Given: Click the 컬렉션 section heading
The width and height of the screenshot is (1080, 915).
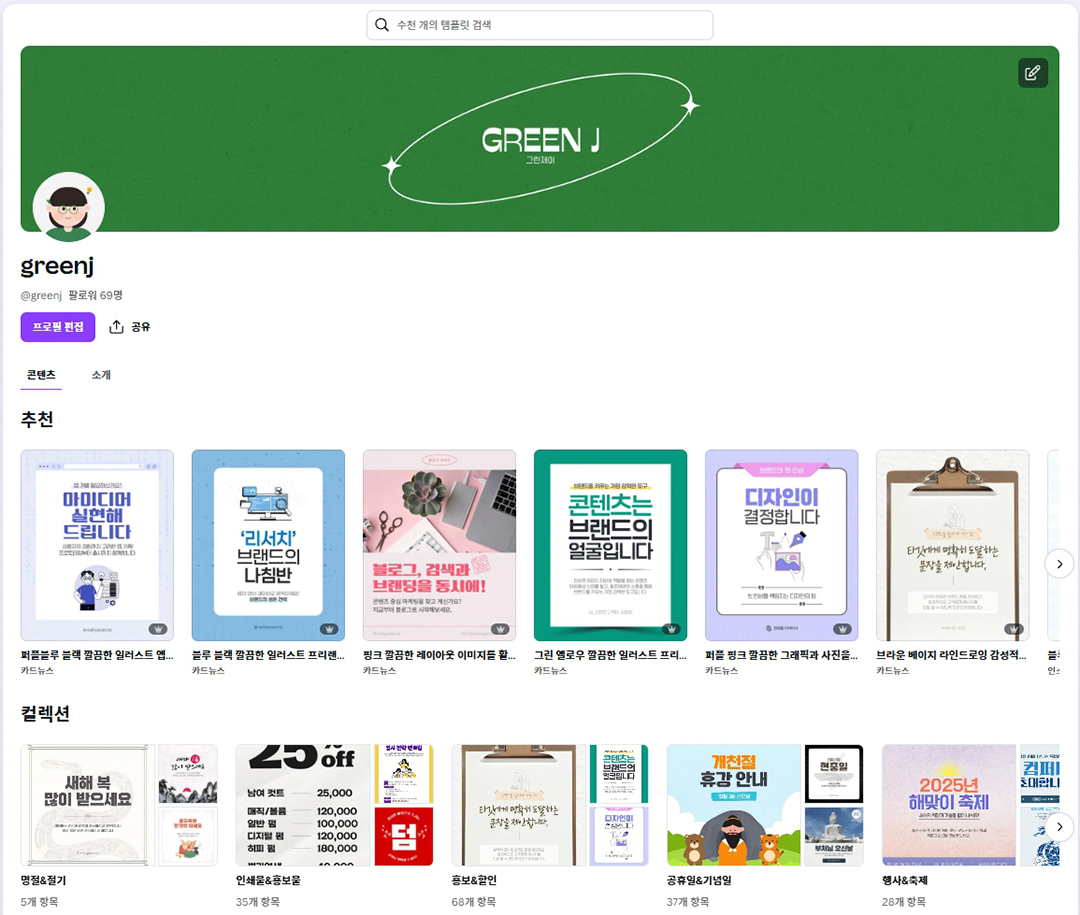Looking at the screenshot, I should 45,713.
